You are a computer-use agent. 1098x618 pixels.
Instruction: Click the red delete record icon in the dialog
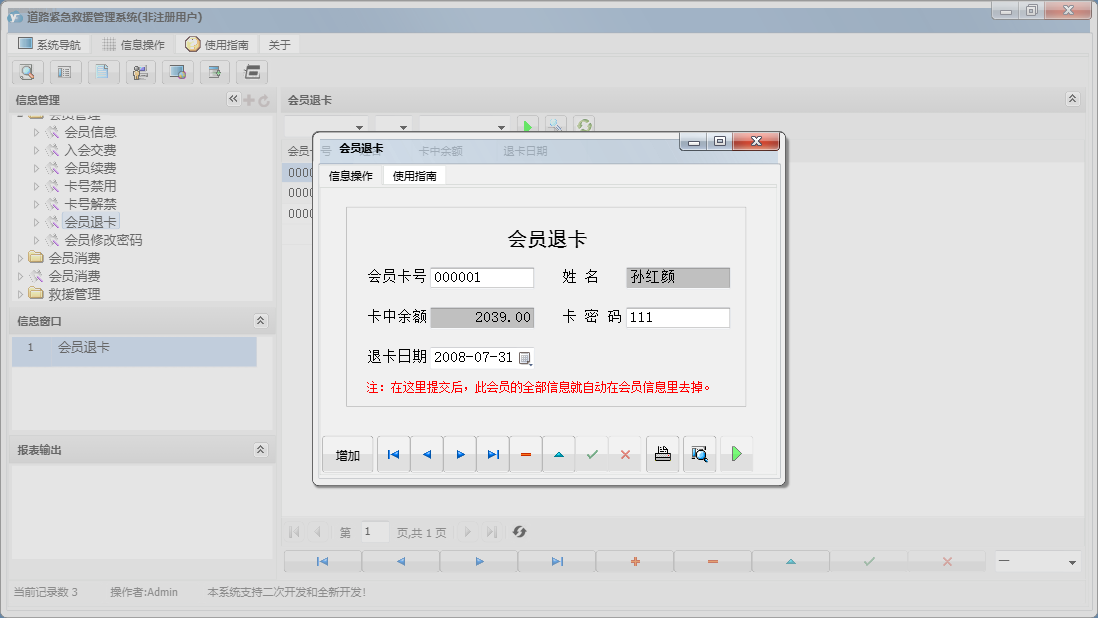pos(526,453)
